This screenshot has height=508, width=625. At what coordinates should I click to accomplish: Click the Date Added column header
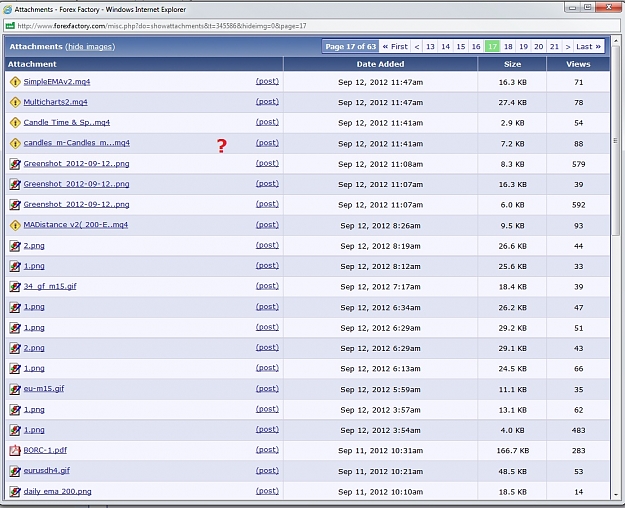[x=380, y=64]
